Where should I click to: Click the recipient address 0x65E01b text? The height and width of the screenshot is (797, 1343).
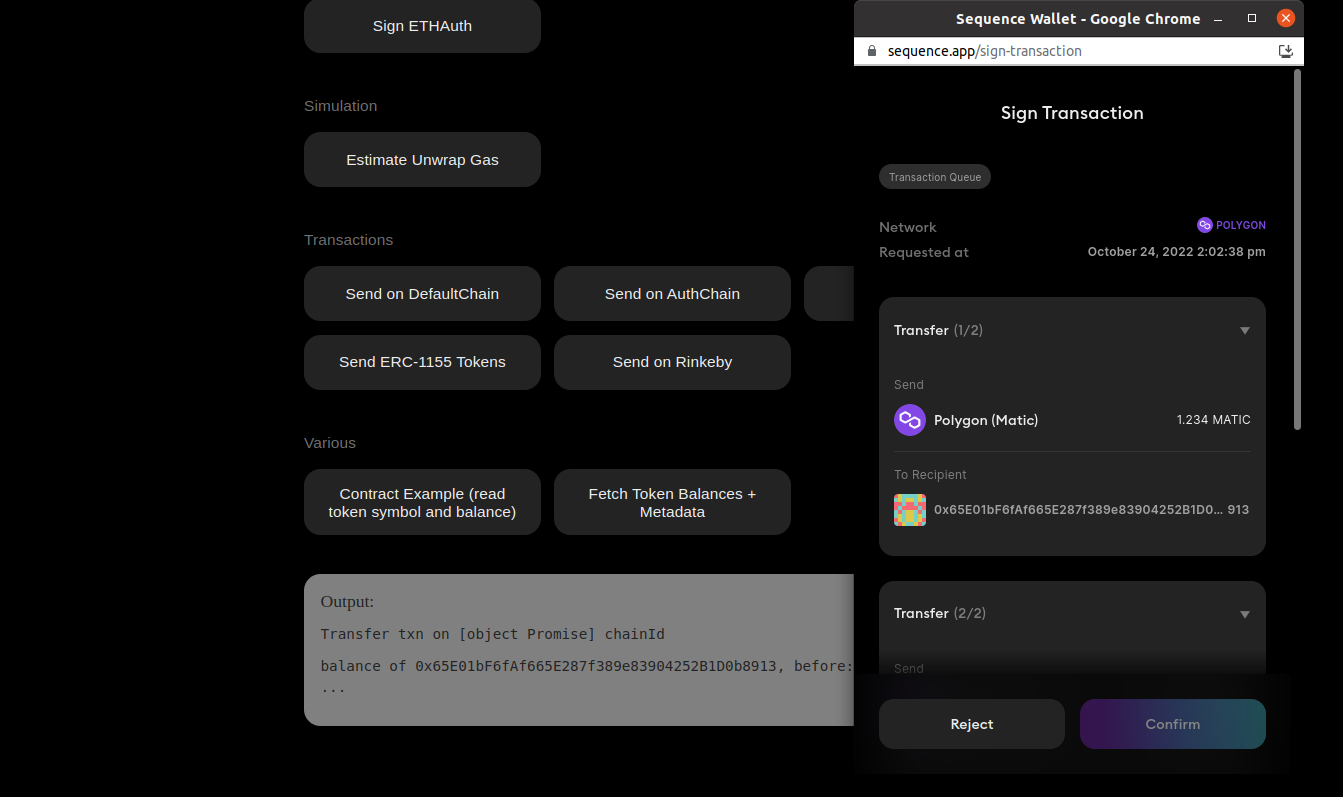[1091, 510]
